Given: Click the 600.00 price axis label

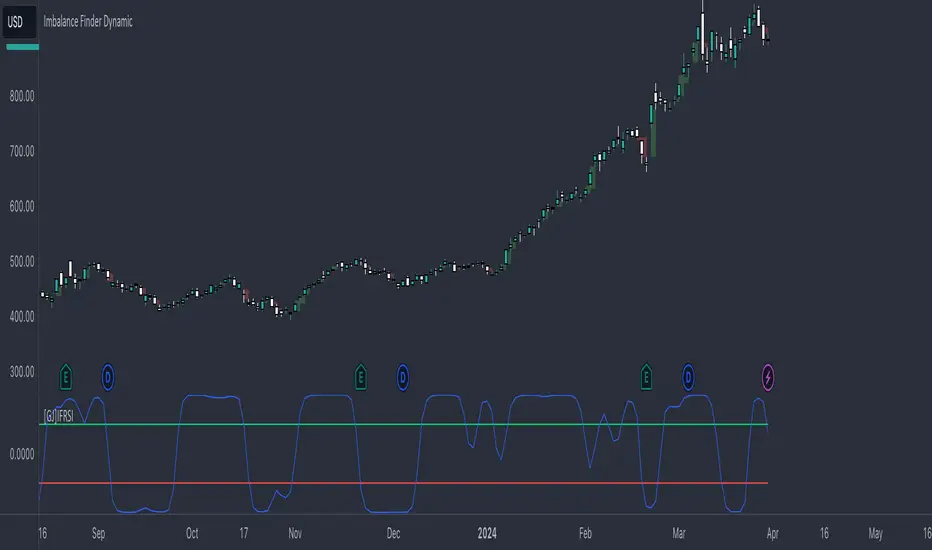Looking at the screenshot, I should (x=22, y=206).
